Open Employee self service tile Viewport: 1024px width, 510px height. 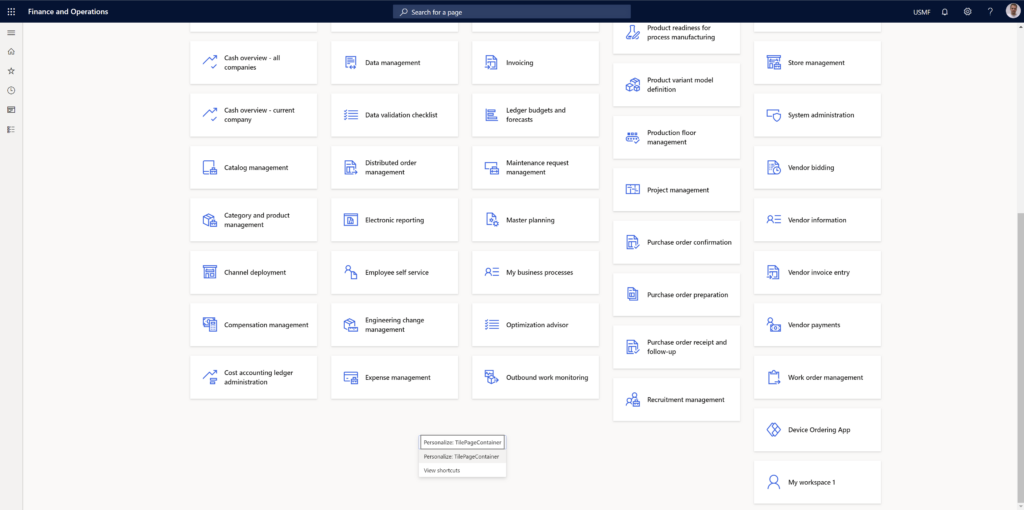[x=394, y=272]
